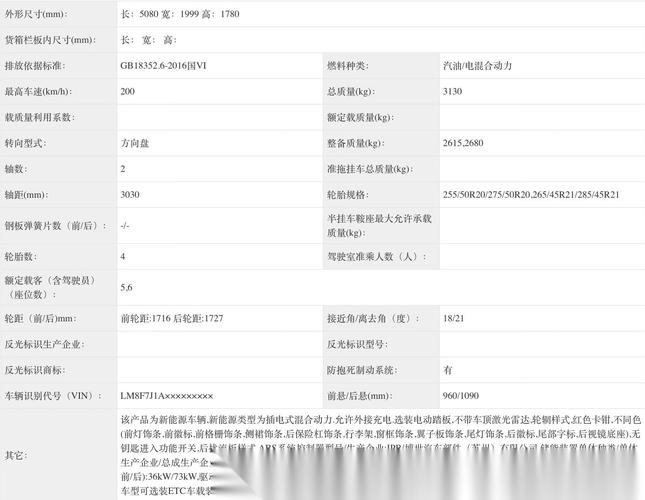Click the 接近角/离去角(度) label
Image resolution: width=645 pixels, height=500 pixels.
click(374, 318)
